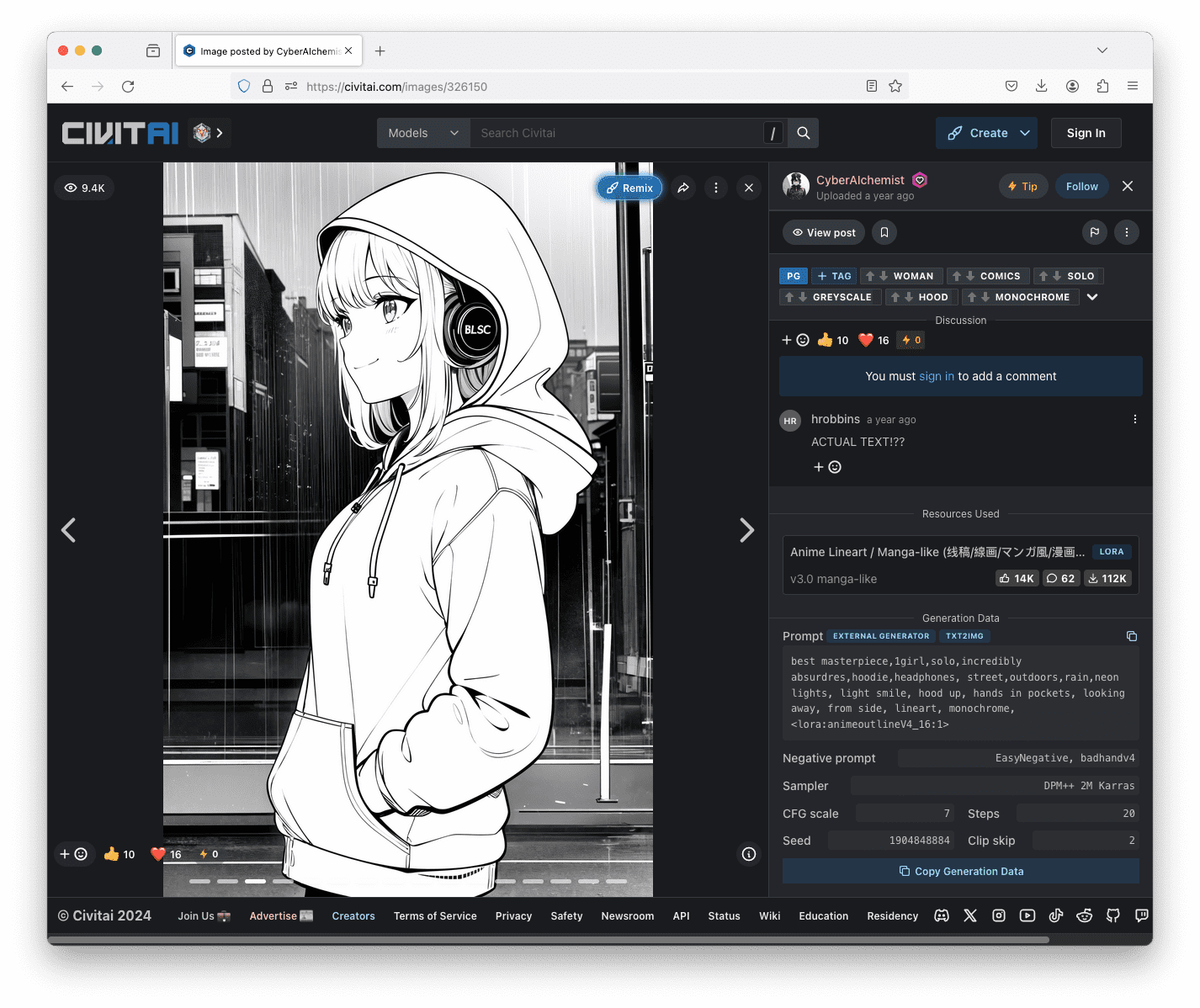Go to the previous image with left arrow
Viewport: 1200px width, 1008px height.
(69, 530)
